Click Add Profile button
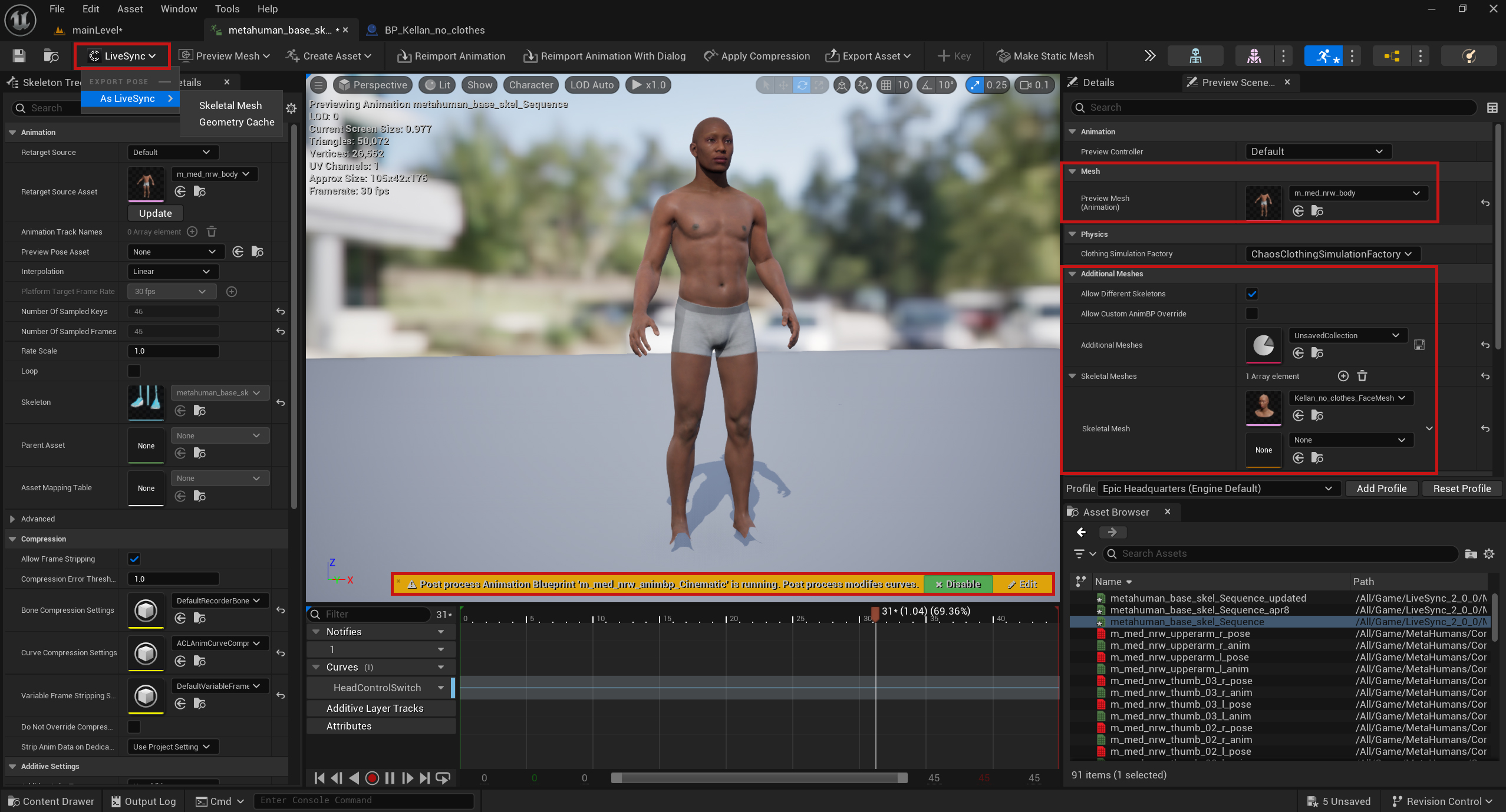 (1382, 488)
